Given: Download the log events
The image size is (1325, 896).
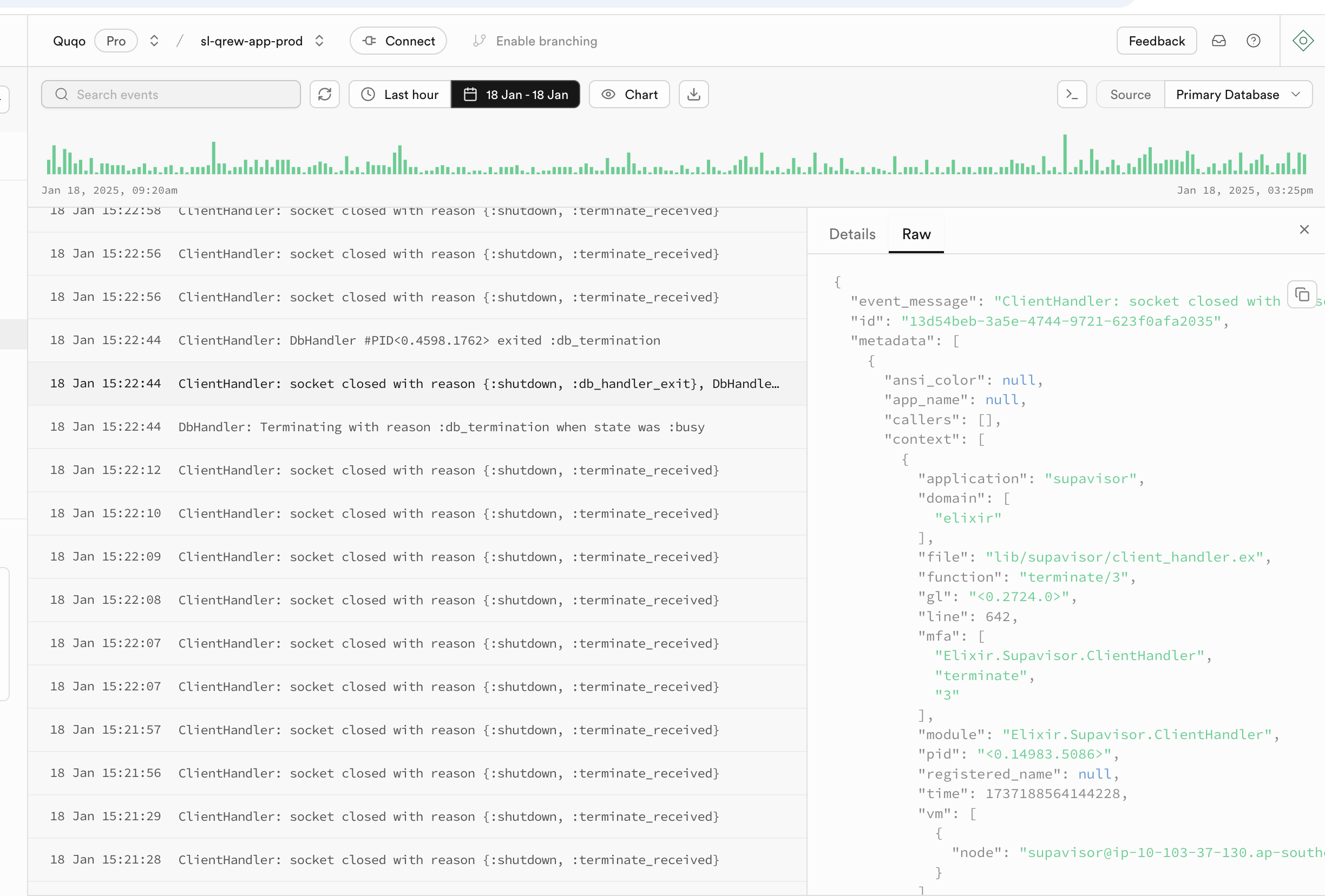Looking at the screenshot, I should (693, 94).
